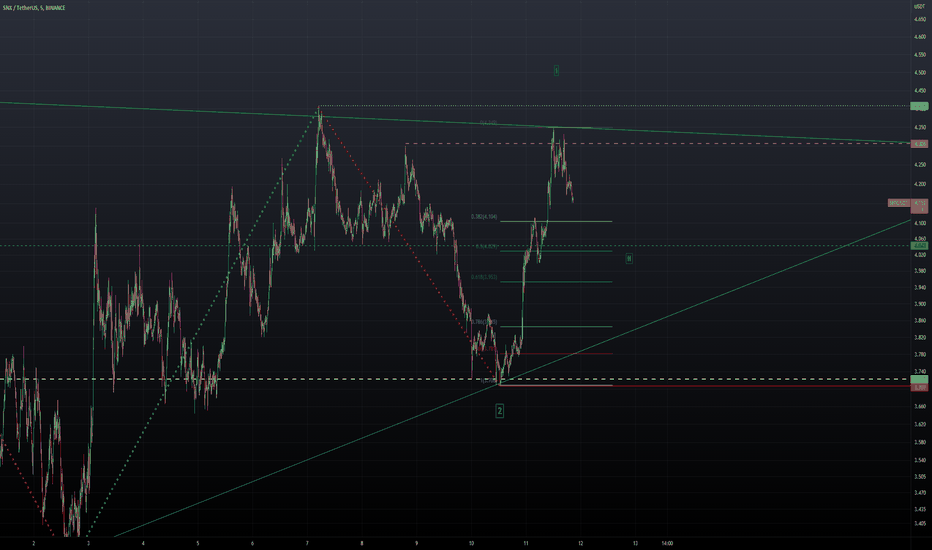This screenshot has height=550, width=932.
Task: Select the green dotted line price tag near 4.040
Action: pos(920,246)
